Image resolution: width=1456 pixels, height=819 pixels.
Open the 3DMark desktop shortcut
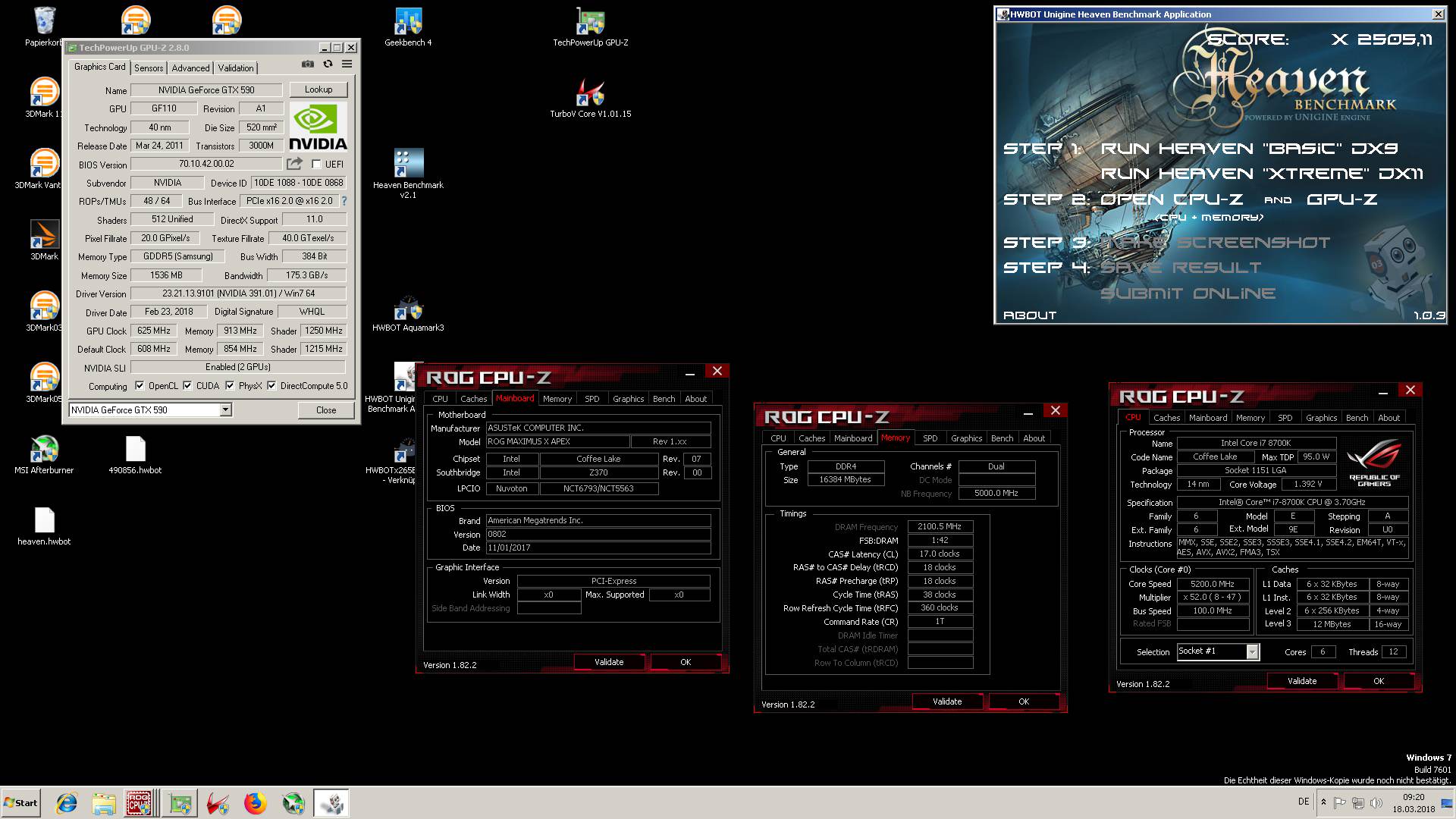[44, 241]
